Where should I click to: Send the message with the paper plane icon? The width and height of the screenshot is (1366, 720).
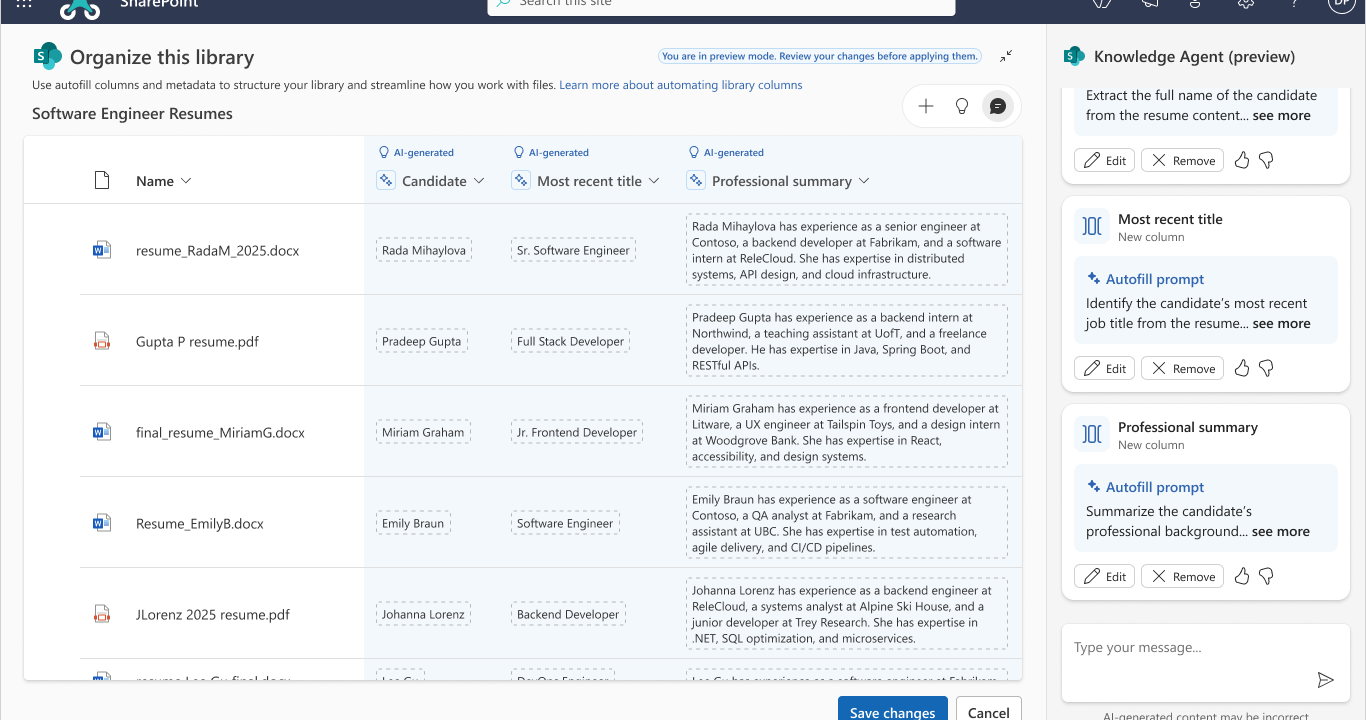click(1326, 680)
